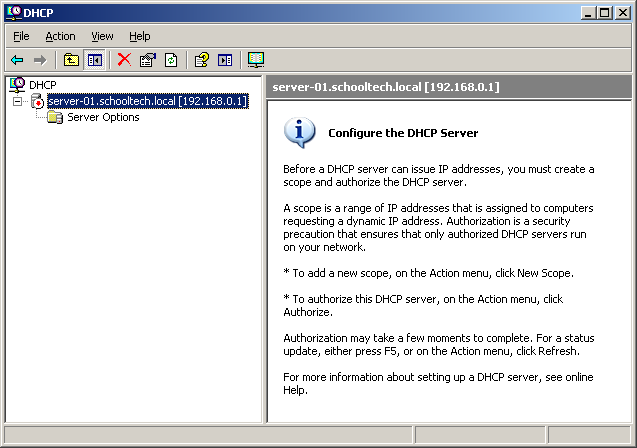Open the View menu
The width and height of the screenshot is (637, 448).
point(102,36)
